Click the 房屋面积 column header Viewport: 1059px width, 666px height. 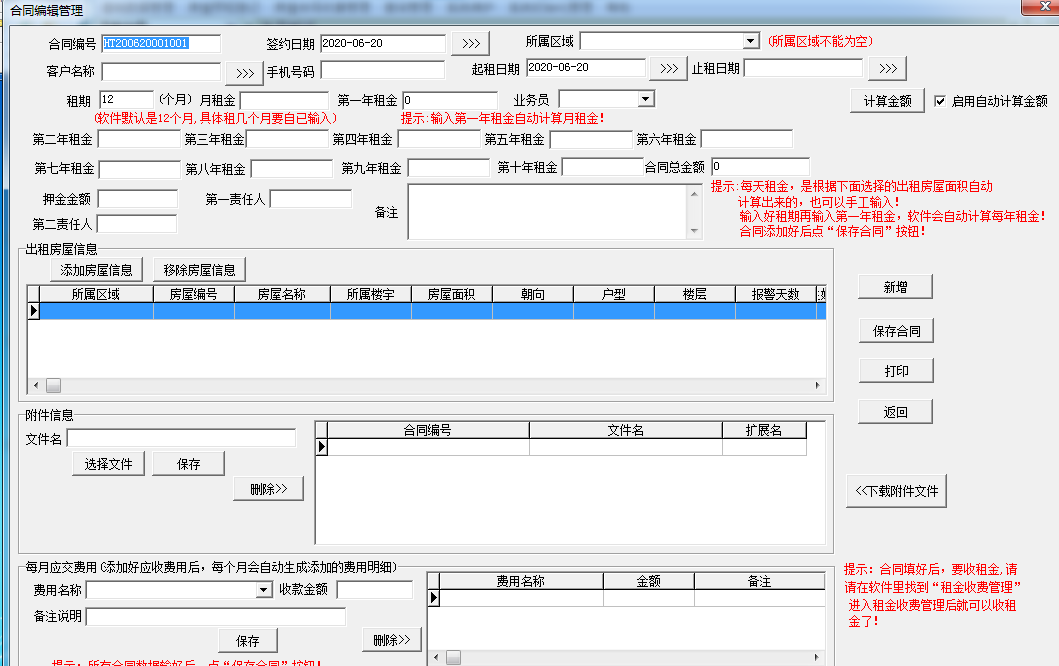point(452,294)
